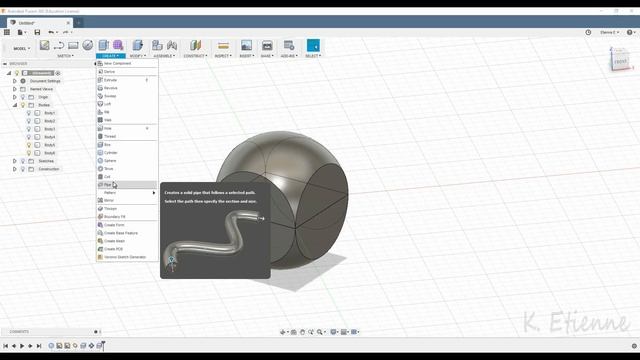Toggle visibility bulb of Bodies folder
This screenshot has height=360, width=640.
coord(23,105)
